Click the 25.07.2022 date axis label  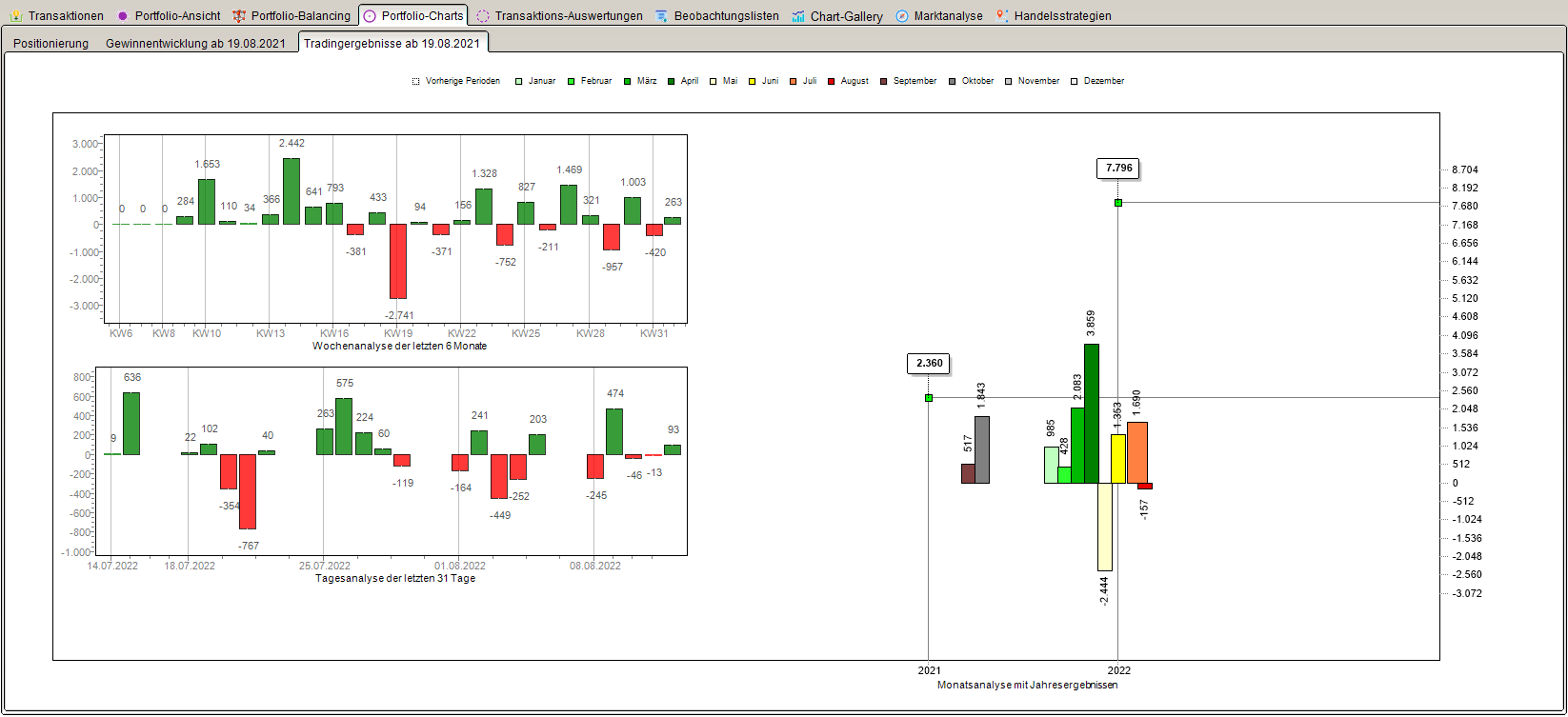tap(325, 566)
